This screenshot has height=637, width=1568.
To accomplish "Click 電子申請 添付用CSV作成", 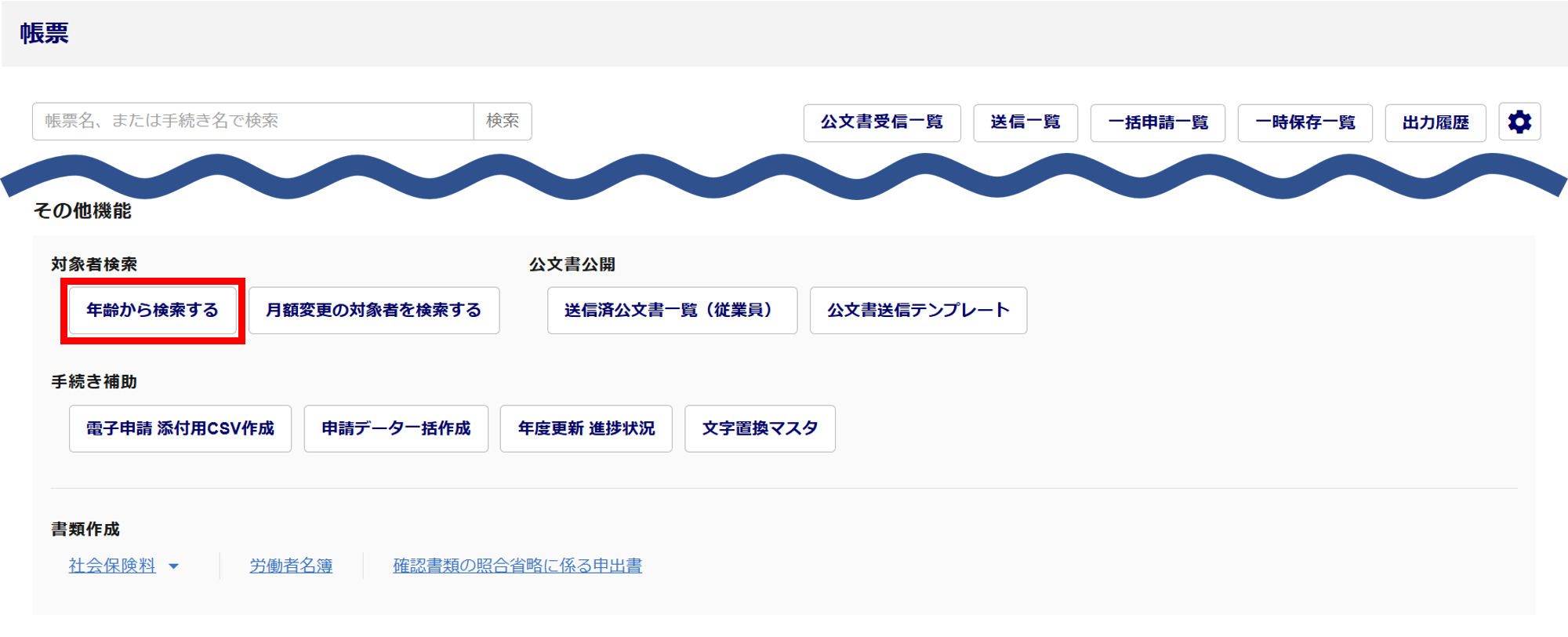I will click(x=180, y=428).
